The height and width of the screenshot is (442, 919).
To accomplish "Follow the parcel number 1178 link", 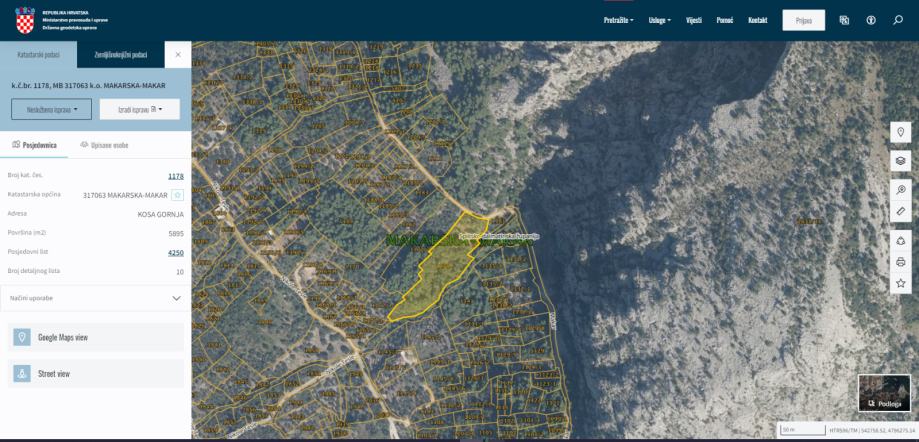I will coord(176,176).
